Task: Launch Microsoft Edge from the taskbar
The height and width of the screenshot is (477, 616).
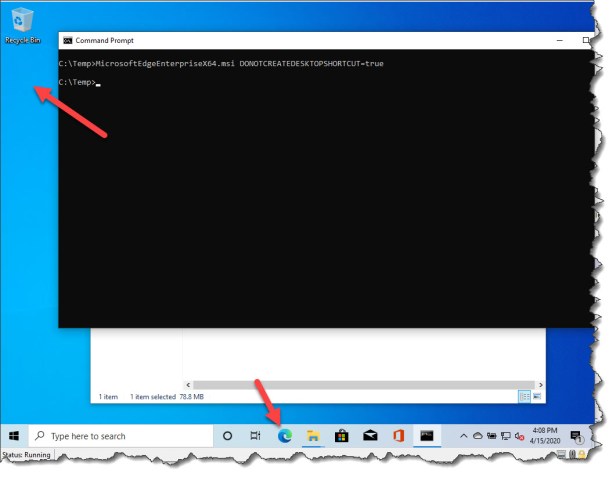Action: tap(284, 436)
